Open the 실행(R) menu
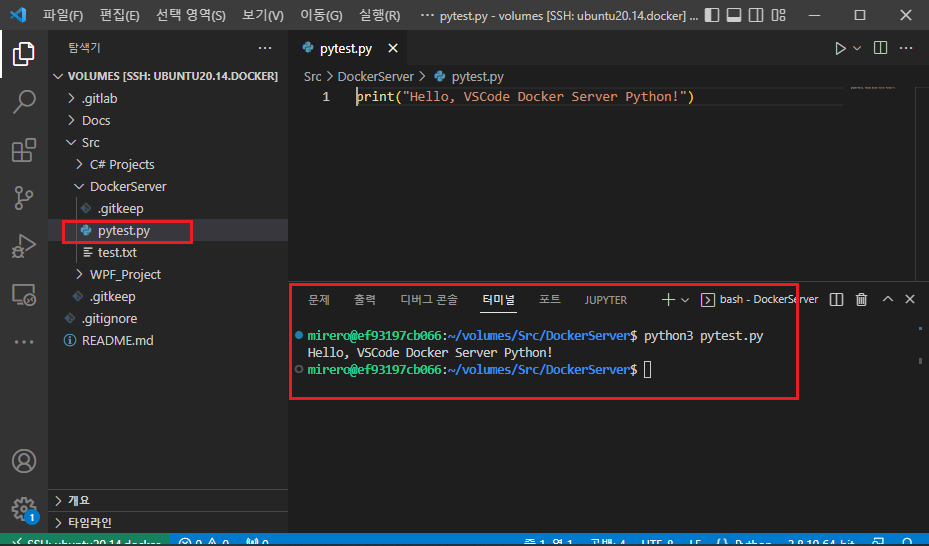 [x=380, y=15]
